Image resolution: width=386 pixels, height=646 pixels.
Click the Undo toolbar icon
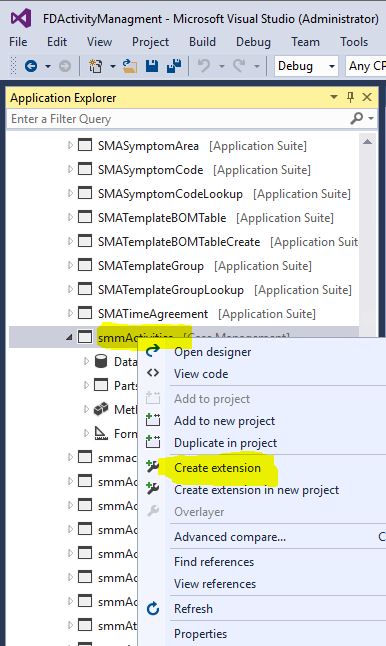(204, 66)
